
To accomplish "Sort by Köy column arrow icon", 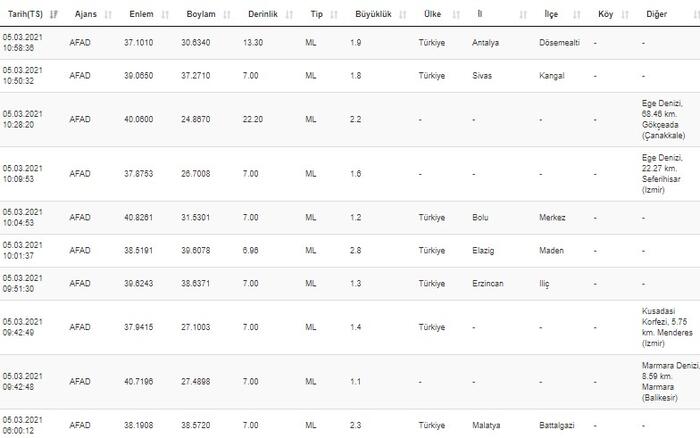I will point(625,14).
